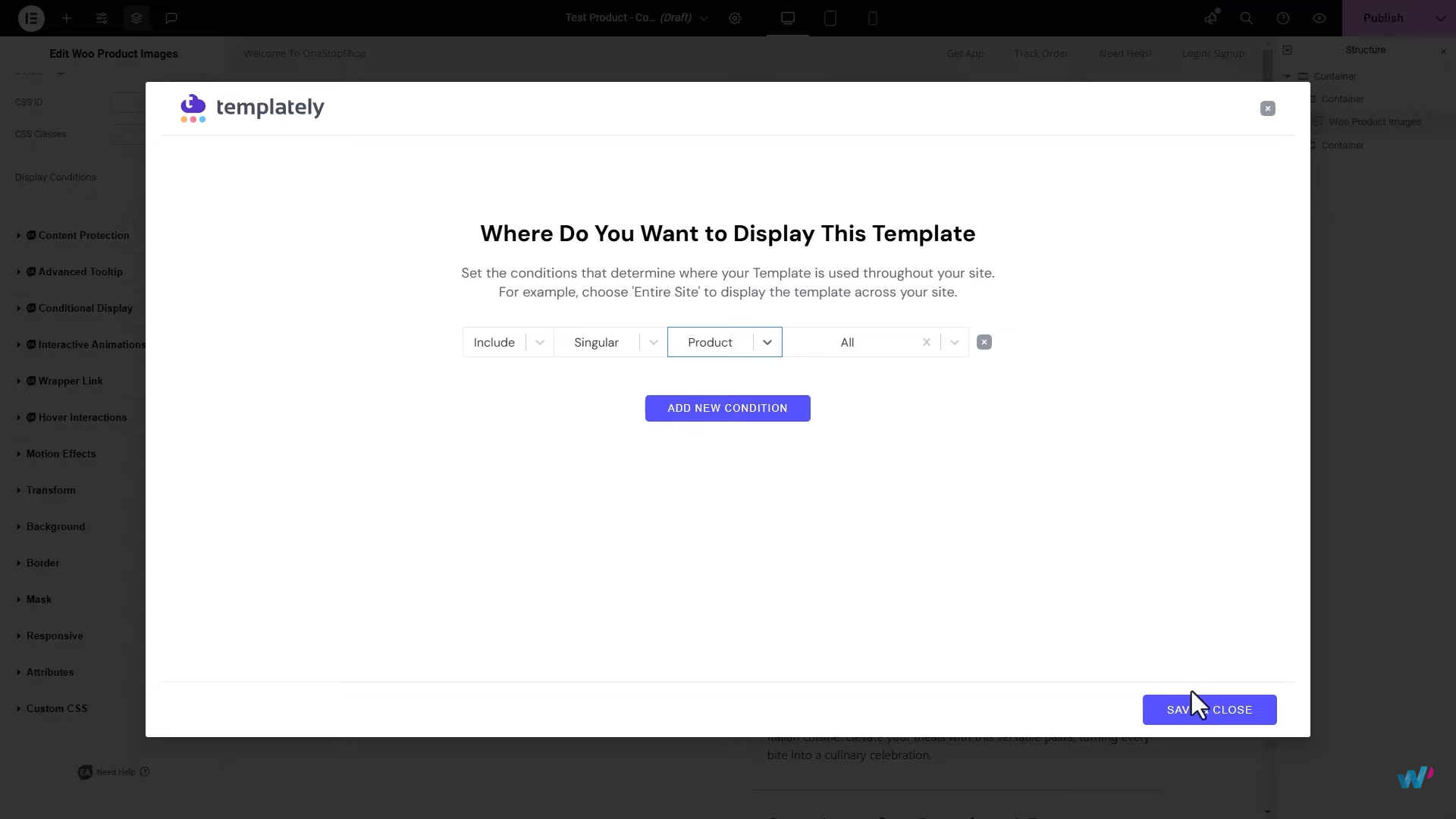Click the Save & Close button
This screenshot has height=819, width=1456.
(x=1209, y=710)
